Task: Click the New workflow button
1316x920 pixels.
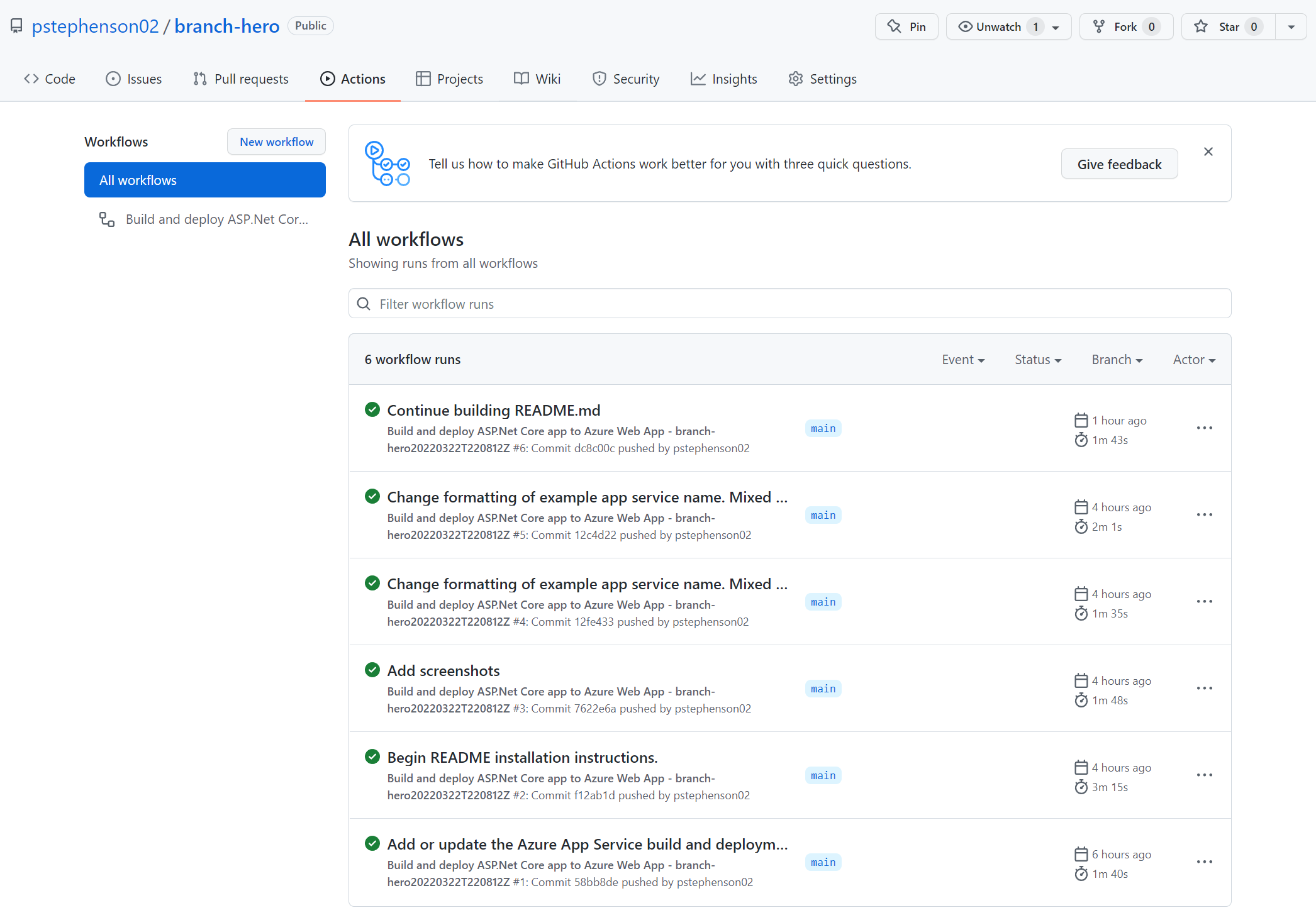Action: tap(276, 142)
